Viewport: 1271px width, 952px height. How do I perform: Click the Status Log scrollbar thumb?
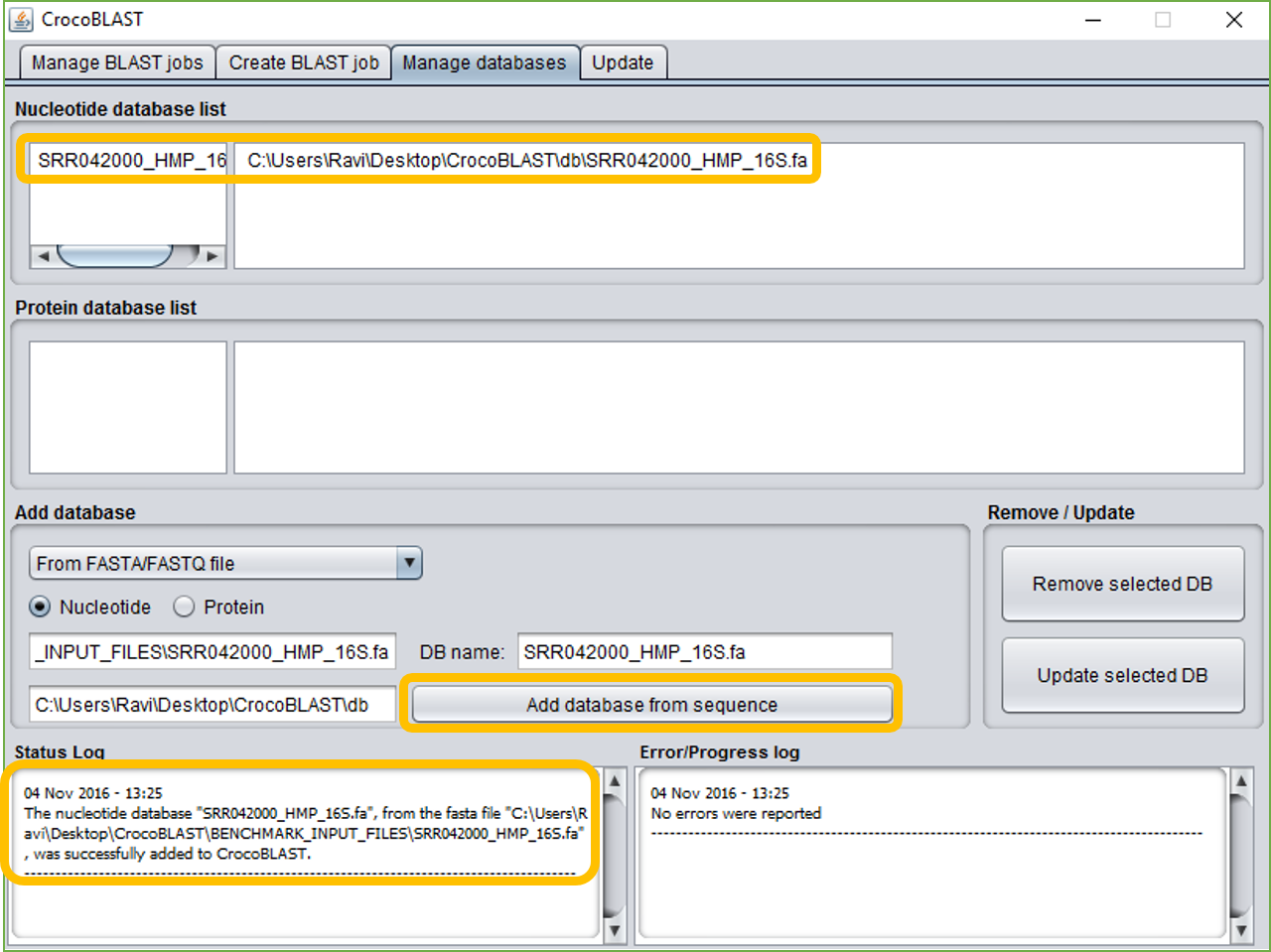615,855
